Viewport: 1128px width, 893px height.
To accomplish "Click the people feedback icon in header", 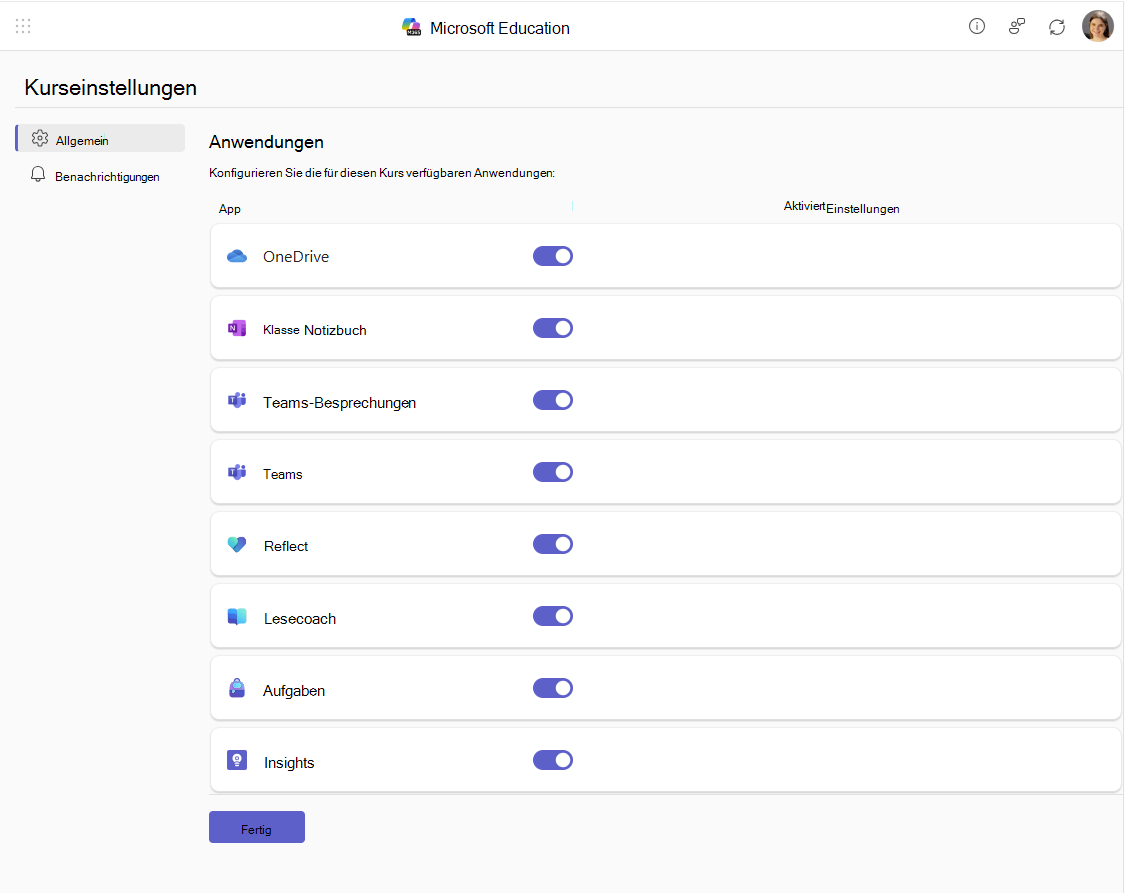I will [1016, 27].
